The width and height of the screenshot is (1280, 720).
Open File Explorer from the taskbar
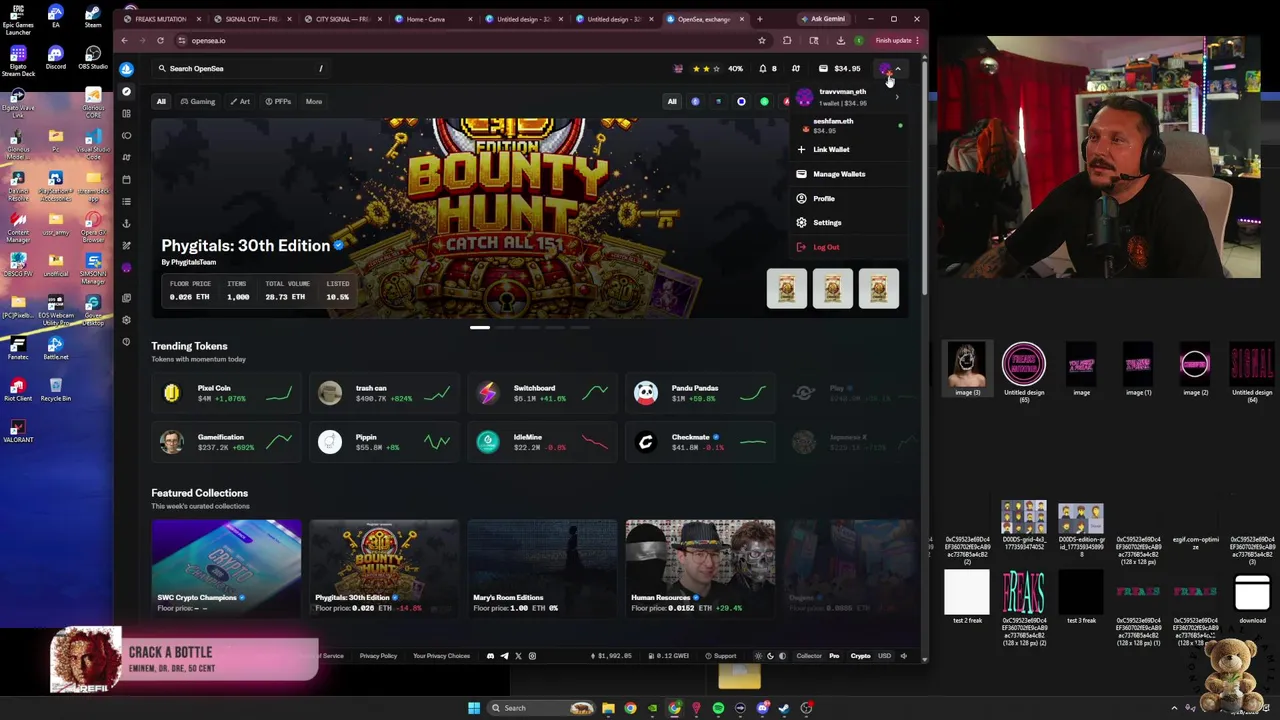click(x=608, y=708)
